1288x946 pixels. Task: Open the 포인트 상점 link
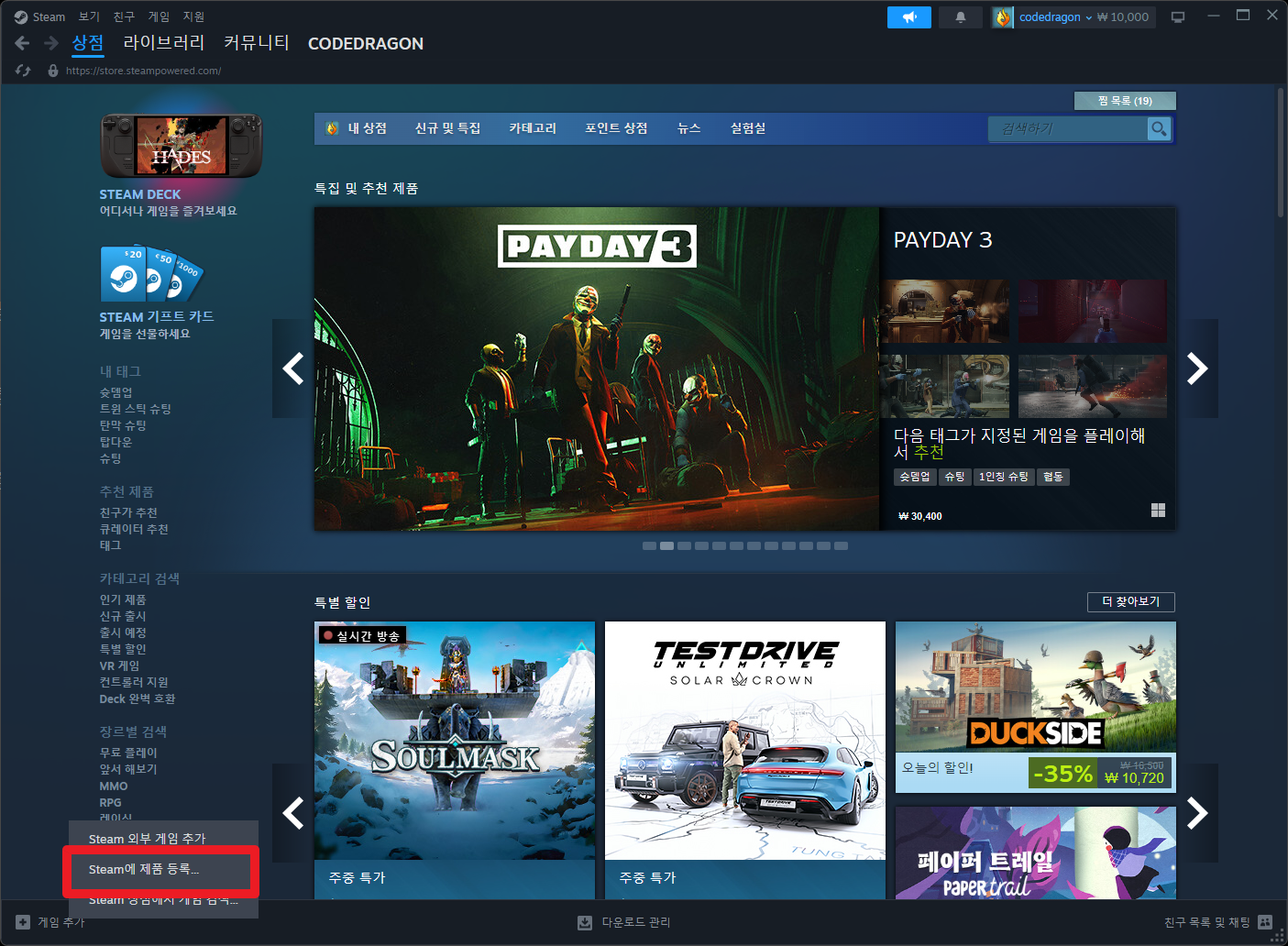click(x=616, y=128)
